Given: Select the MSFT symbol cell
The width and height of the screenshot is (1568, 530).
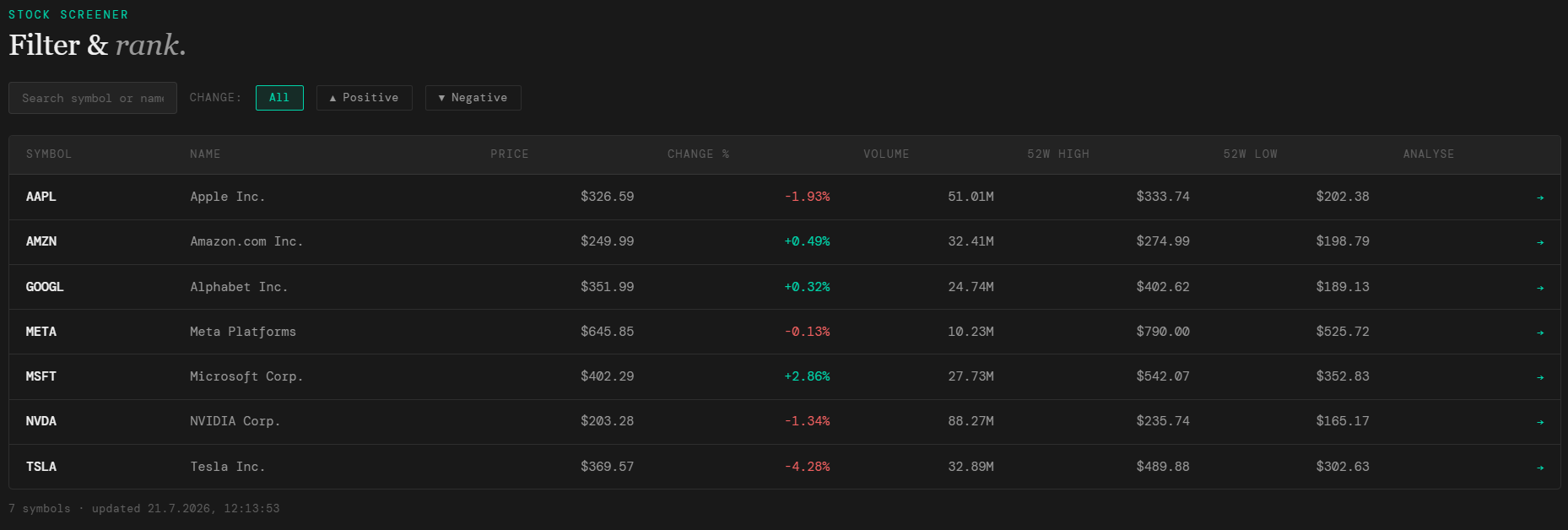Looking at the screenshot, I should (x=41, y=376).
